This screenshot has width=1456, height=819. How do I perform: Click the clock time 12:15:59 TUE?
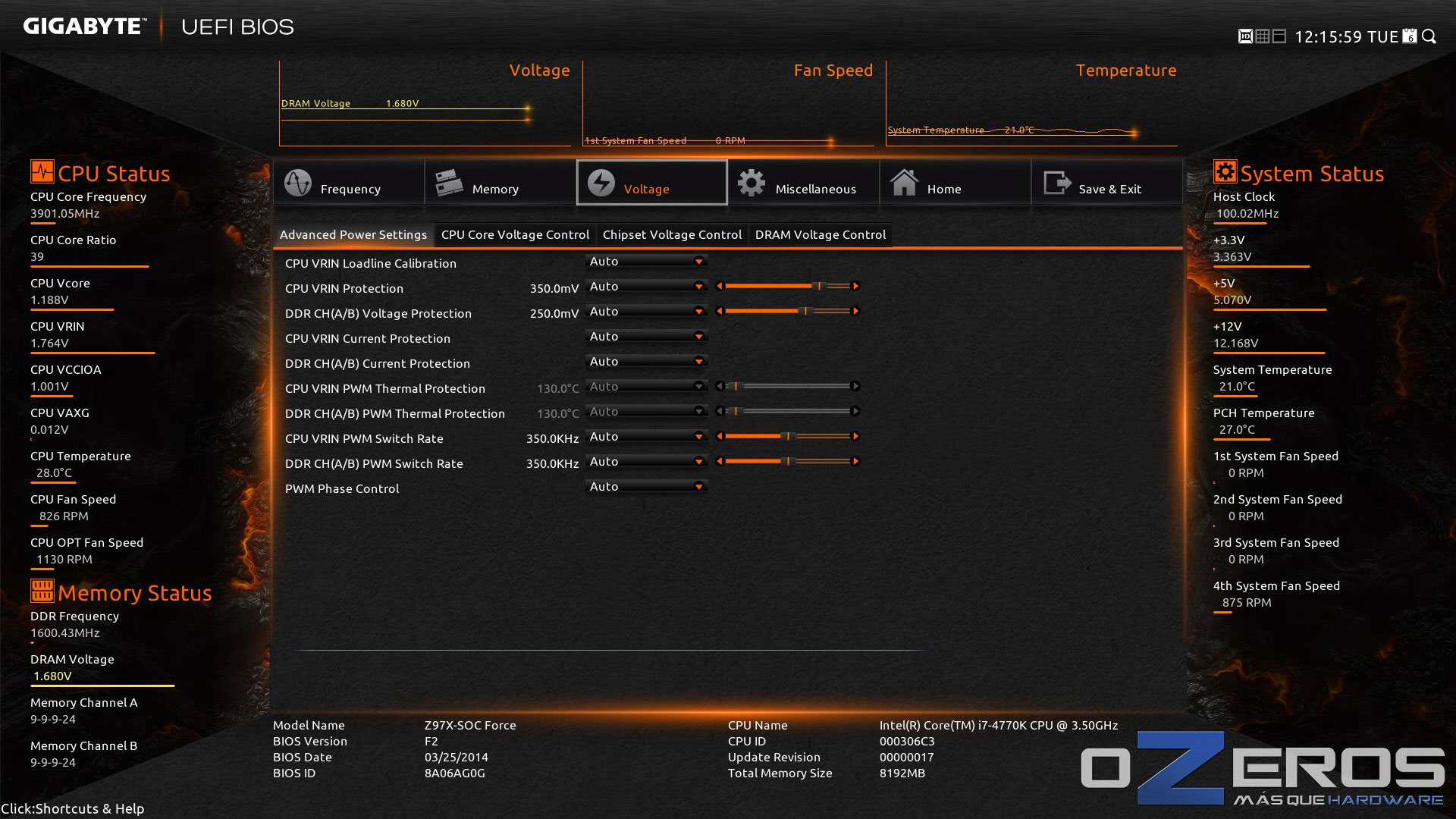coord(1346,37)
